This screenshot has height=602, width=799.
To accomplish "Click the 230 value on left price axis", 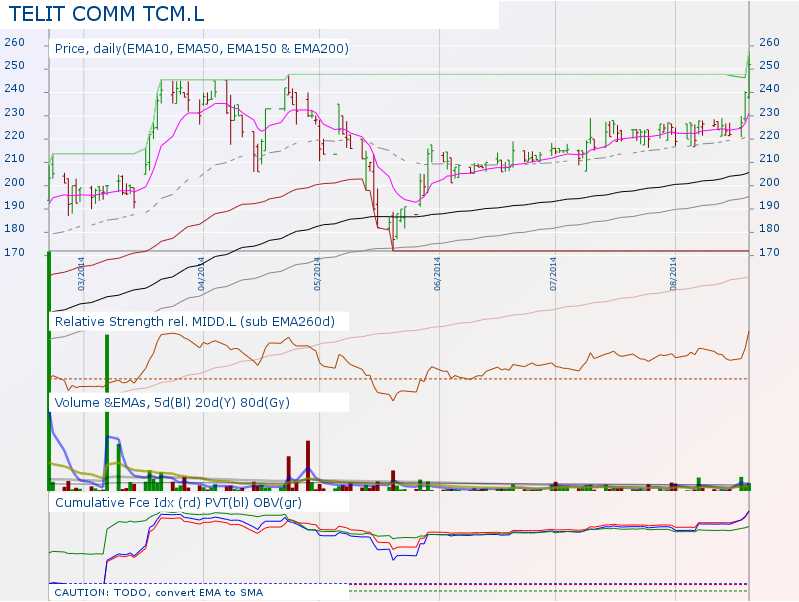I will pos(14,112).
